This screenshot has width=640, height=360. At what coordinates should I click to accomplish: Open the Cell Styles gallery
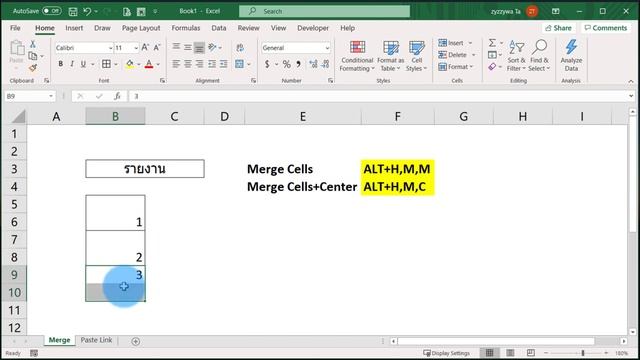(416, 56)
